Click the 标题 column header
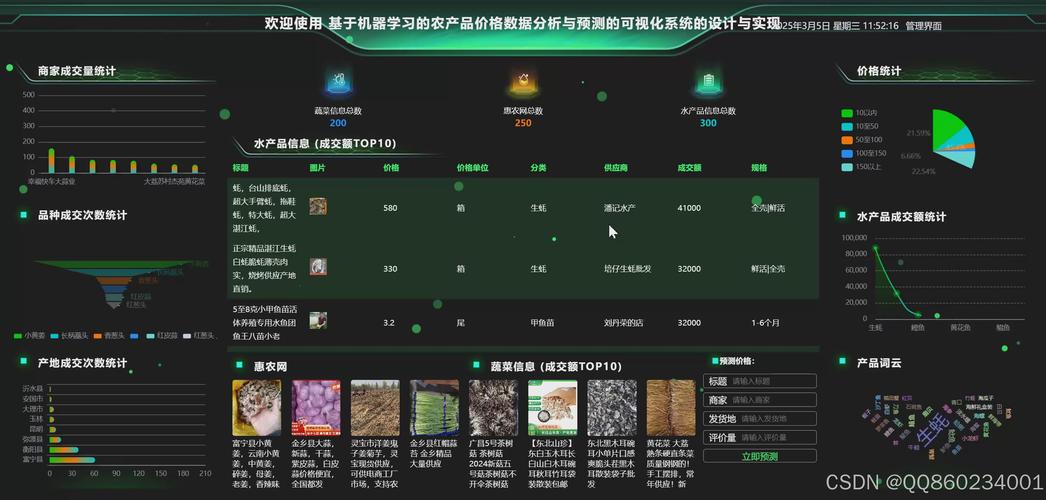Screen dimensions: 1046x500 [241, 168]
